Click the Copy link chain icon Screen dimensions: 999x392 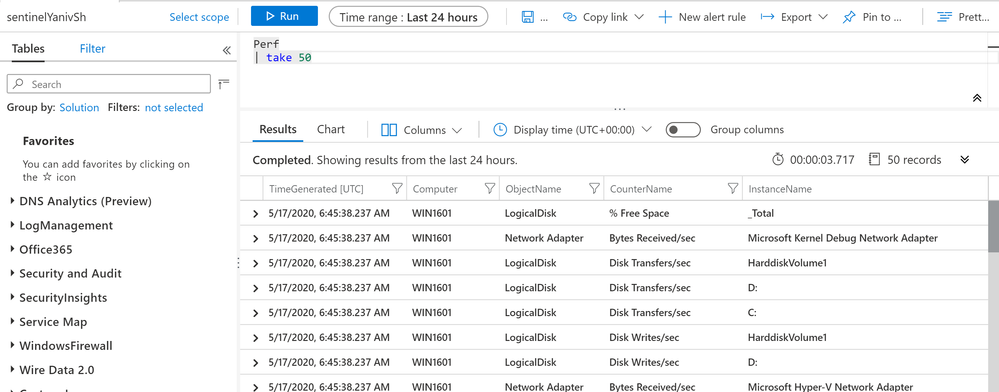[x=570, y=17]
